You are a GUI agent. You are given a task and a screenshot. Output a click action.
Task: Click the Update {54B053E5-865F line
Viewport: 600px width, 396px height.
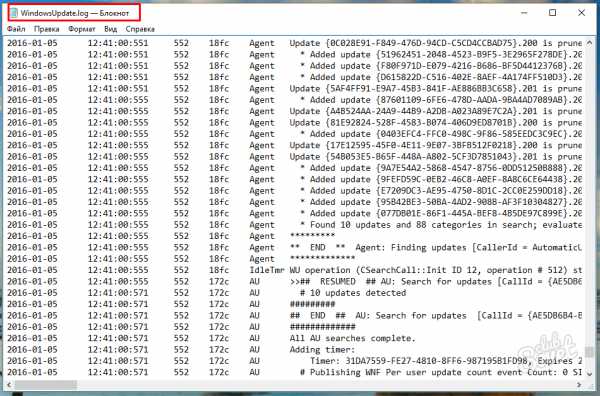pyautogui.click(x=294, y=157)
